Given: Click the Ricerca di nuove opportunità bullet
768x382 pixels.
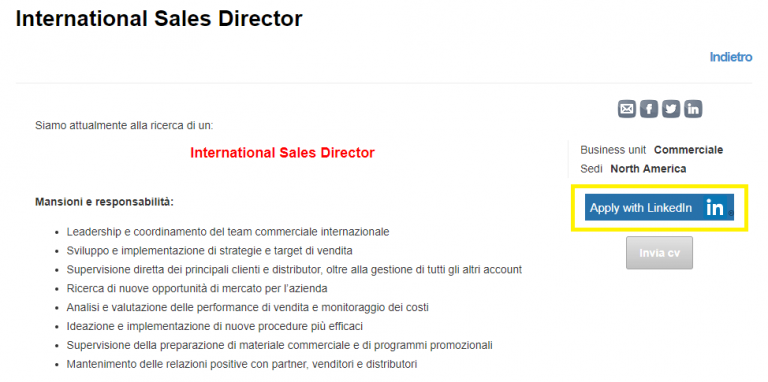Looking at the screenshot, I should click(x=197, y=288).
